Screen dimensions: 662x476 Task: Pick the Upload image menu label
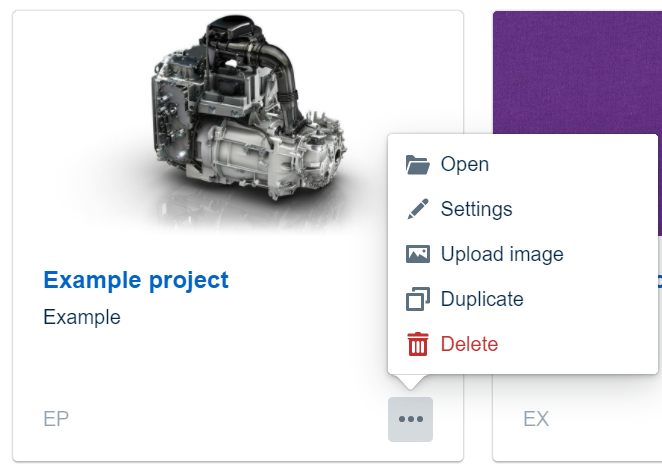tap(502, 255)
